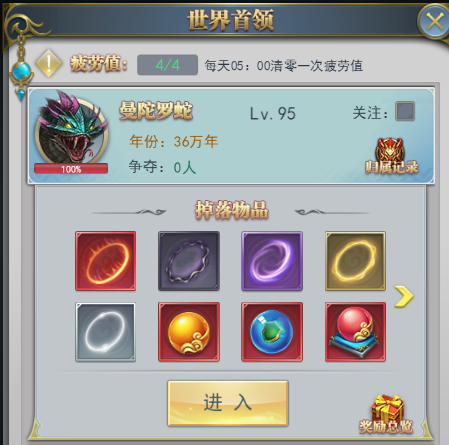Select the golden orb drop item
449x445 pixels.
pos(189,332)
